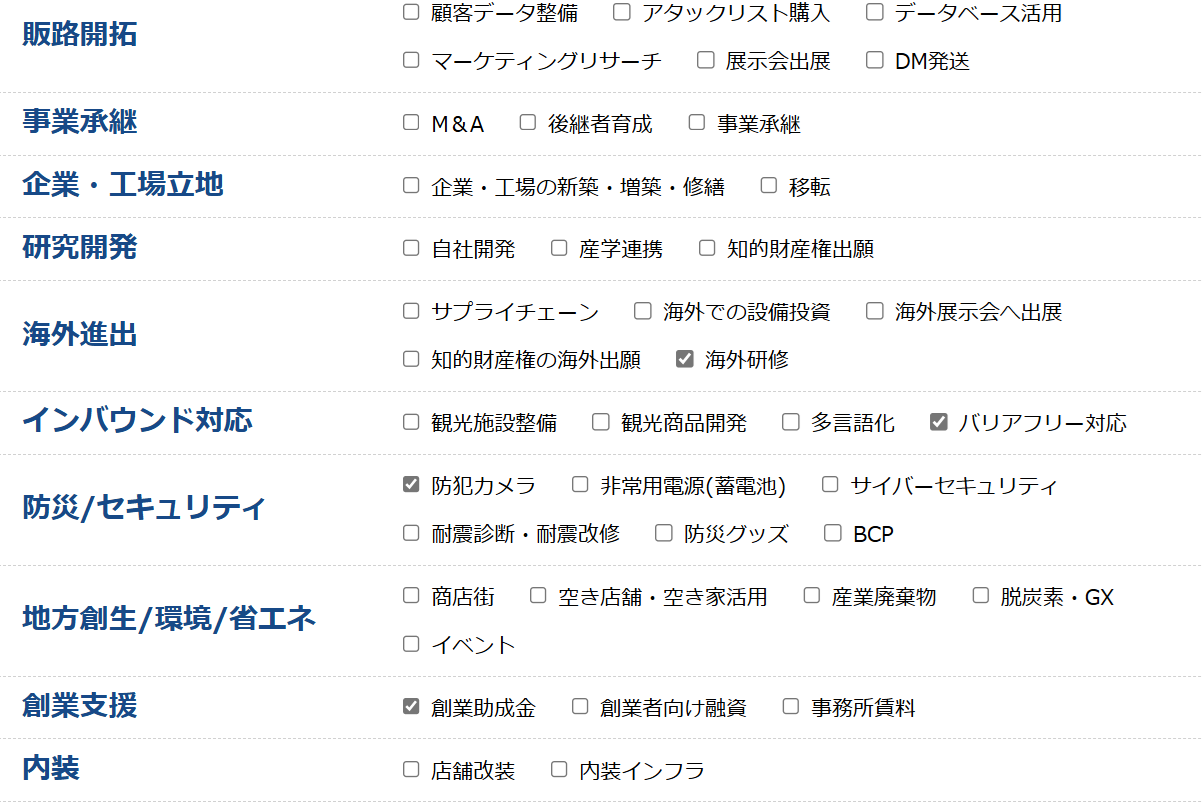Uncheck the バリアフリー対応 checkbox
1203x812 pixels.
(x=938, y=422)
